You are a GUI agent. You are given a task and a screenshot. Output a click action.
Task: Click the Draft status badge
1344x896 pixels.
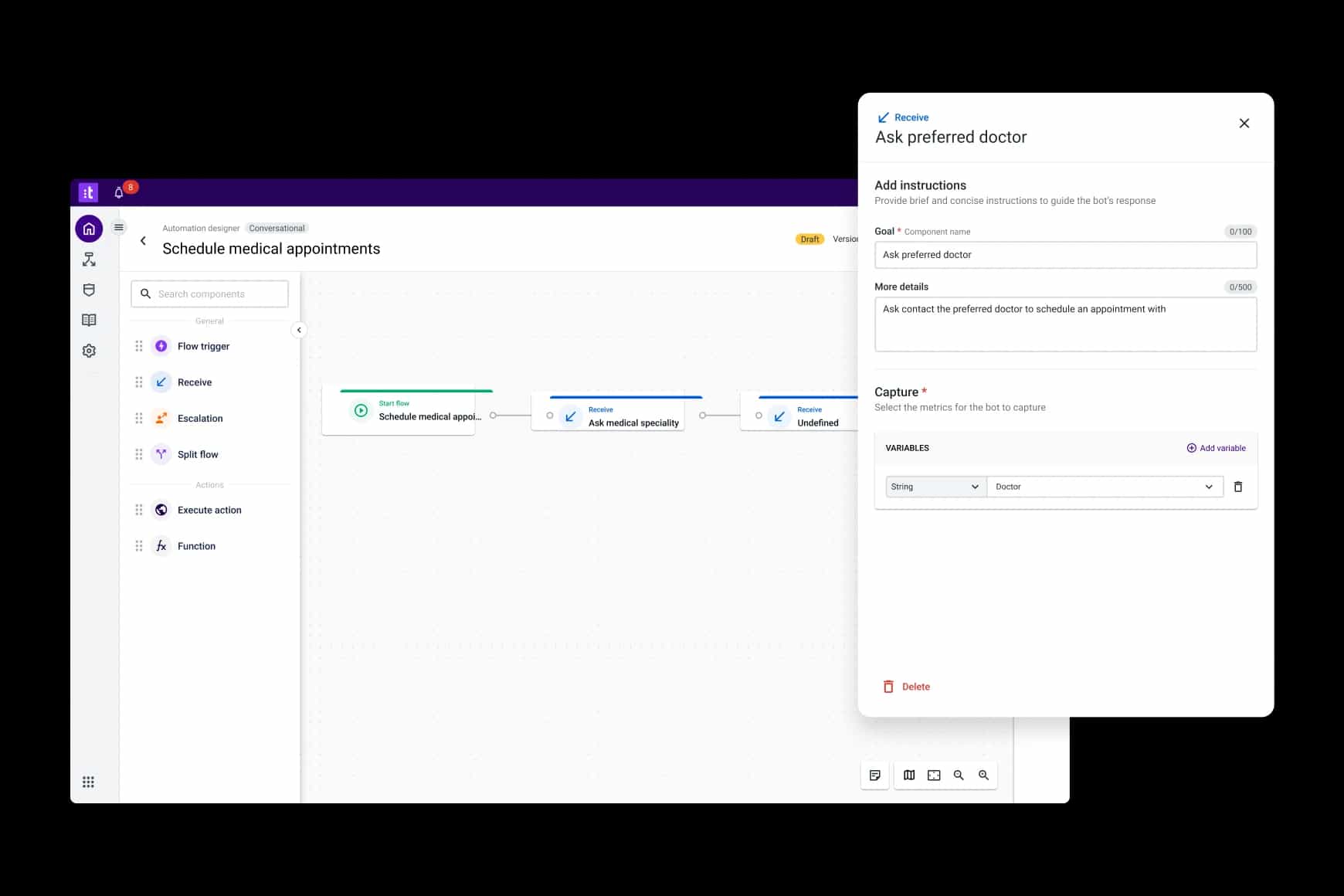click(x=809, y=239)
